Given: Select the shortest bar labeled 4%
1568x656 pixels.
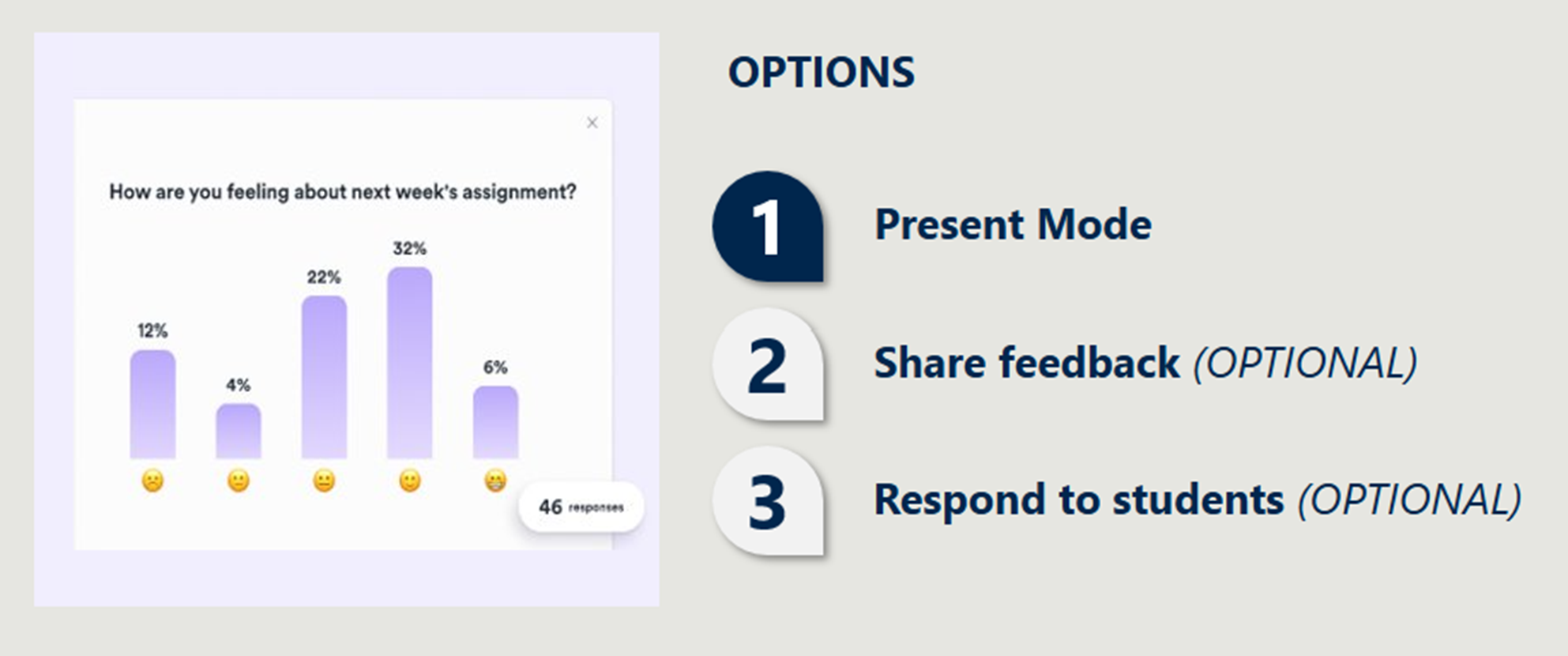Looking at the screenshot, I should point(238,431).
